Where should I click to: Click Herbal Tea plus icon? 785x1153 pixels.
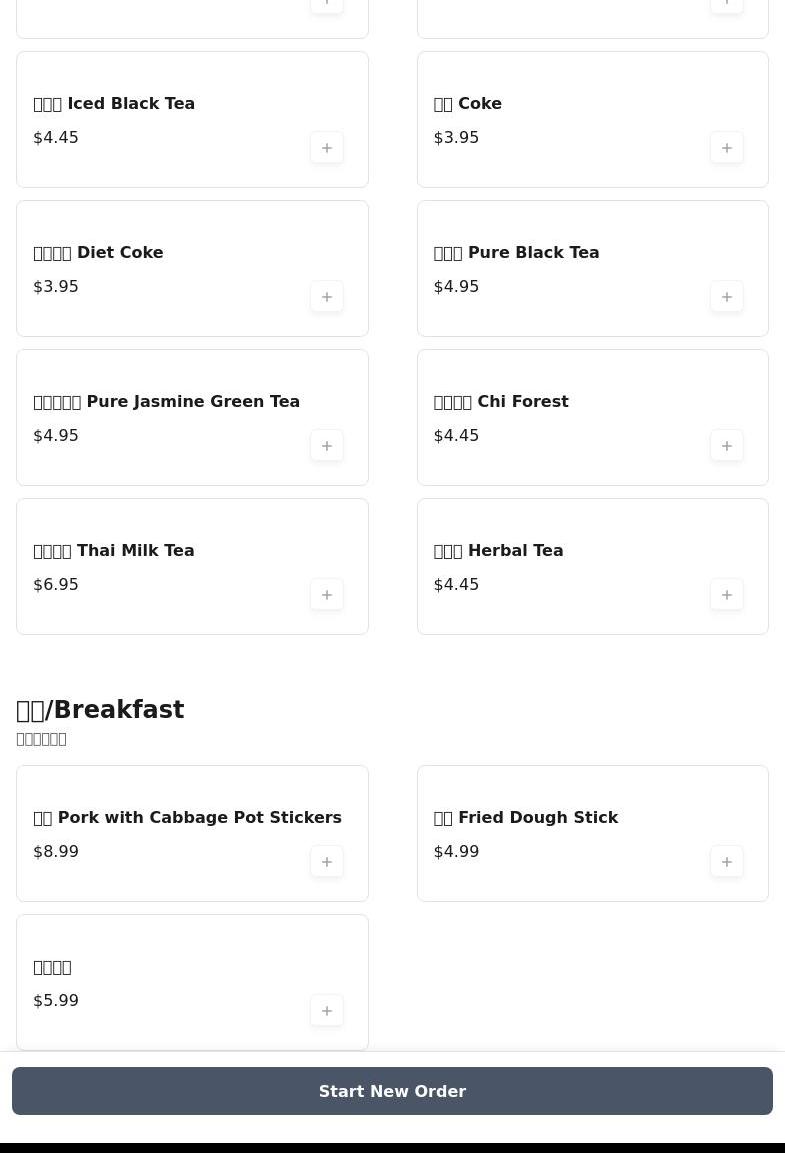tap(727, 595)
